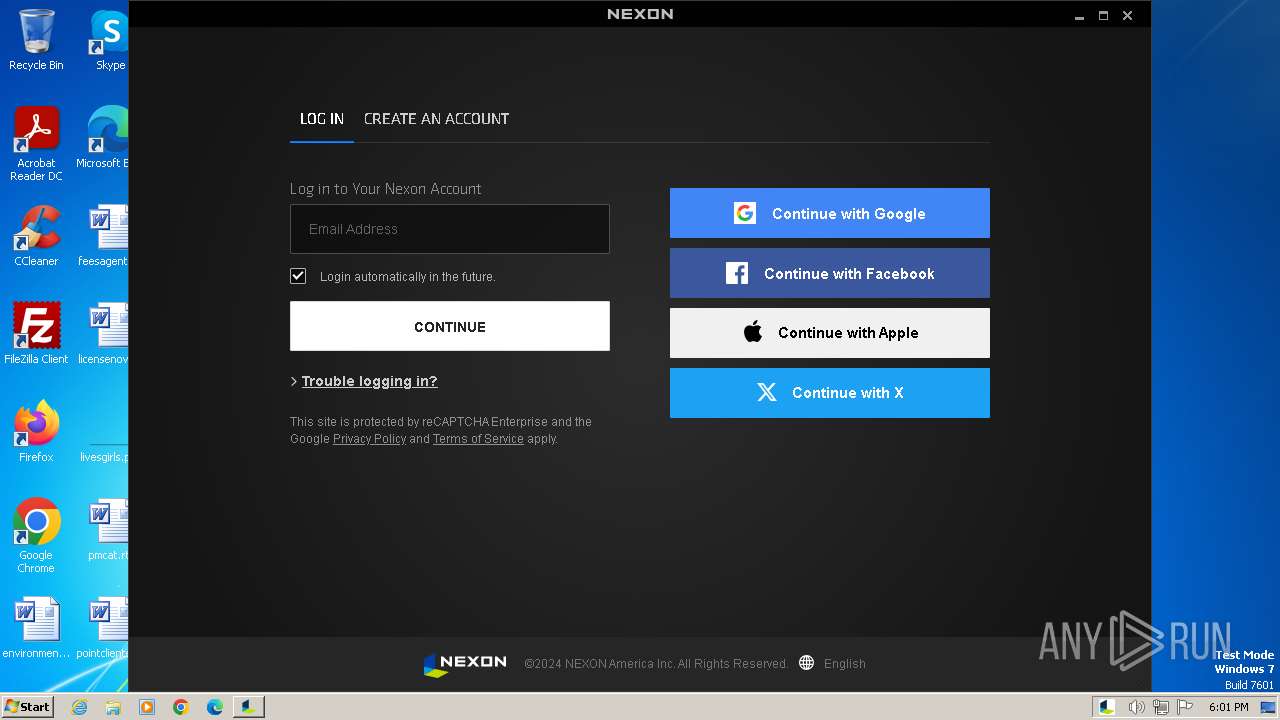Continue with Apple button
Image resolution: width=1280 pixels, height=720 pixels.
pos(830,333)
